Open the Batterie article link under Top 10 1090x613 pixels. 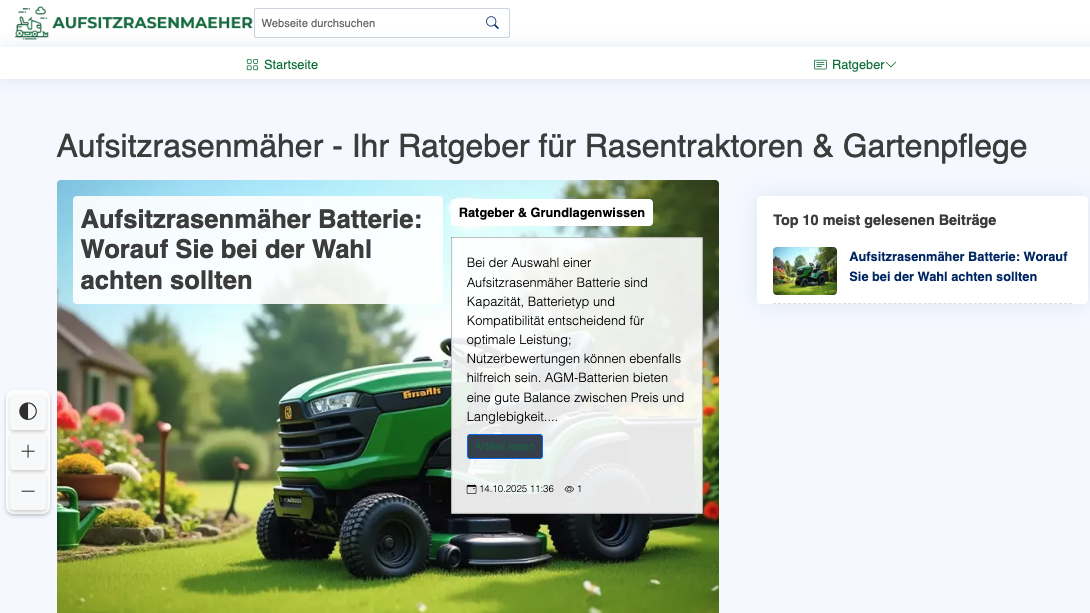coord(958,266)
